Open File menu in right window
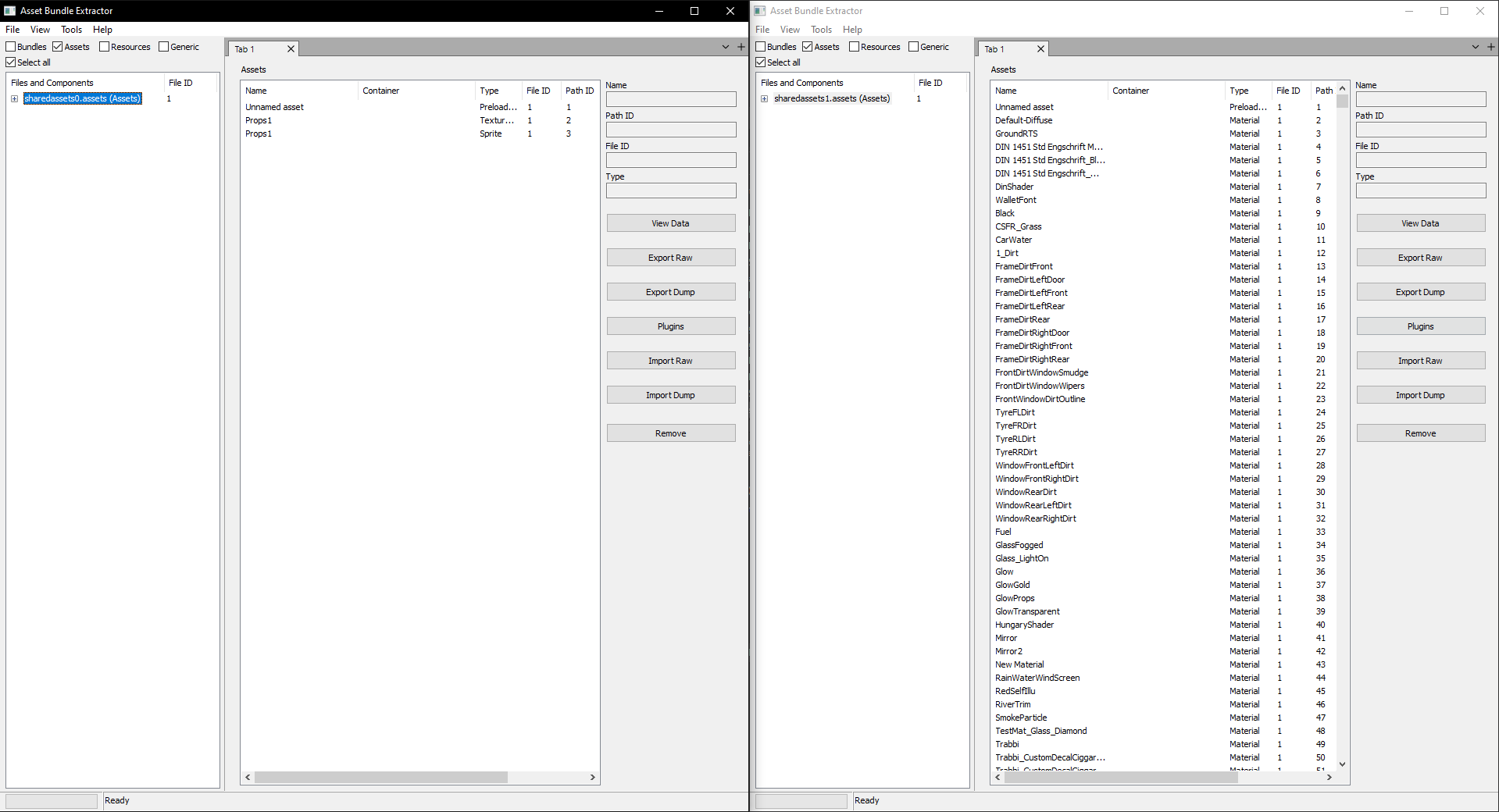This screenshot has width=1499, height=812. click(x=762, y=30)
